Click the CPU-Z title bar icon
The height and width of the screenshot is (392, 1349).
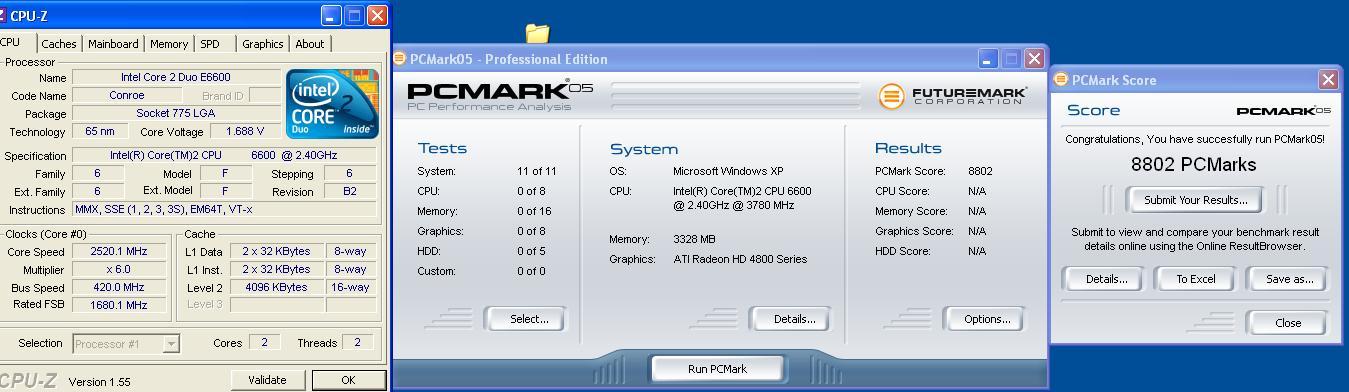coord(3,16)
